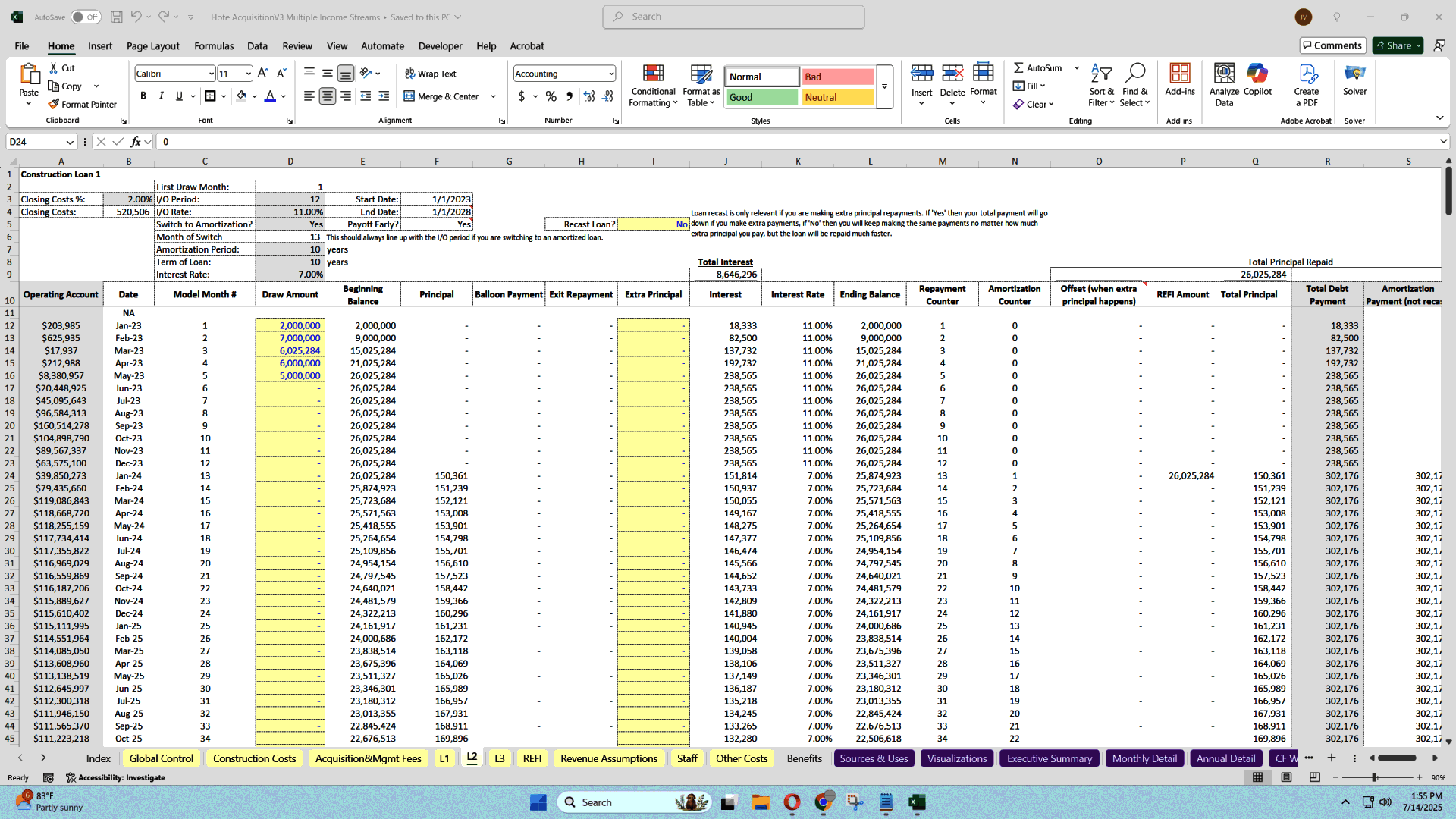Open Format as Table gallery

[x=701, y=85]
